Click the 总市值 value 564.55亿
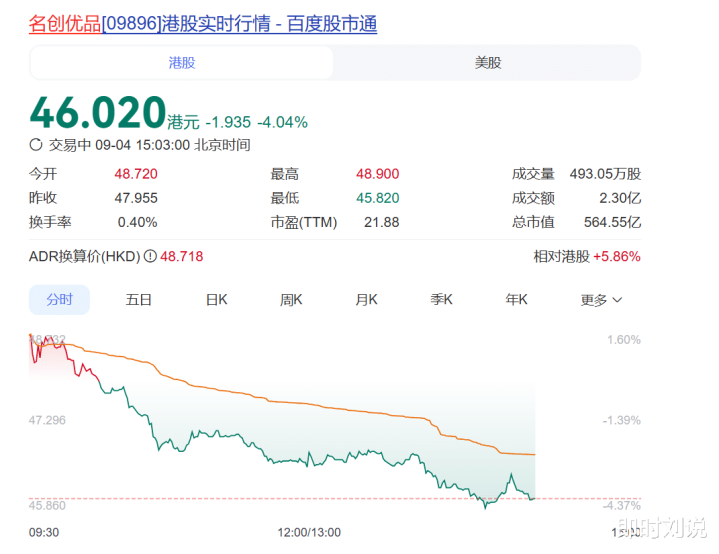 612,222
